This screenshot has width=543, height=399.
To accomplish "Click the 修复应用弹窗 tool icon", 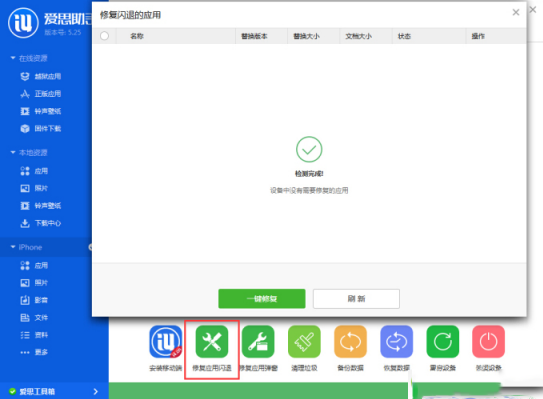I will click(258, 342).
